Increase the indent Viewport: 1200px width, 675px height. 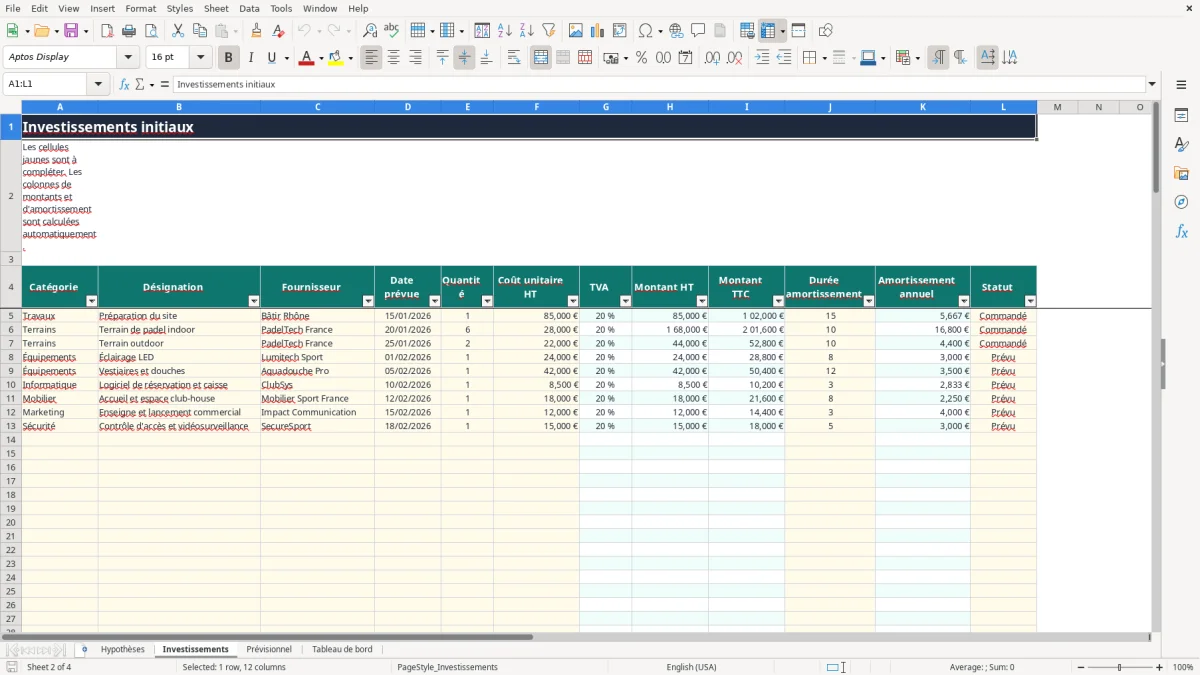(762, 58)
